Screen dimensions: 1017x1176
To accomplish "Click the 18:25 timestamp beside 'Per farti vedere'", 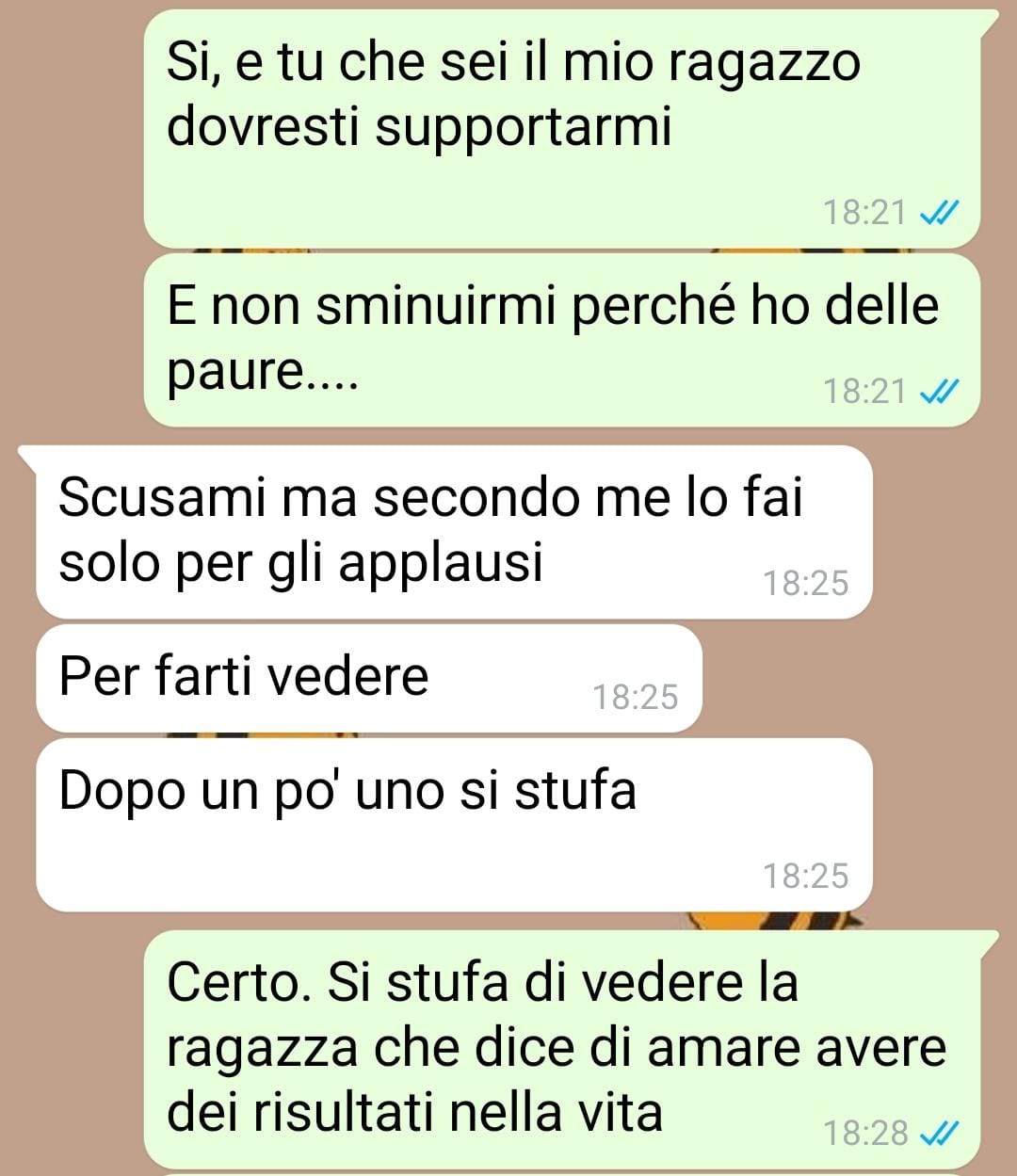I will pyautogui.click(x=635, y=697).
